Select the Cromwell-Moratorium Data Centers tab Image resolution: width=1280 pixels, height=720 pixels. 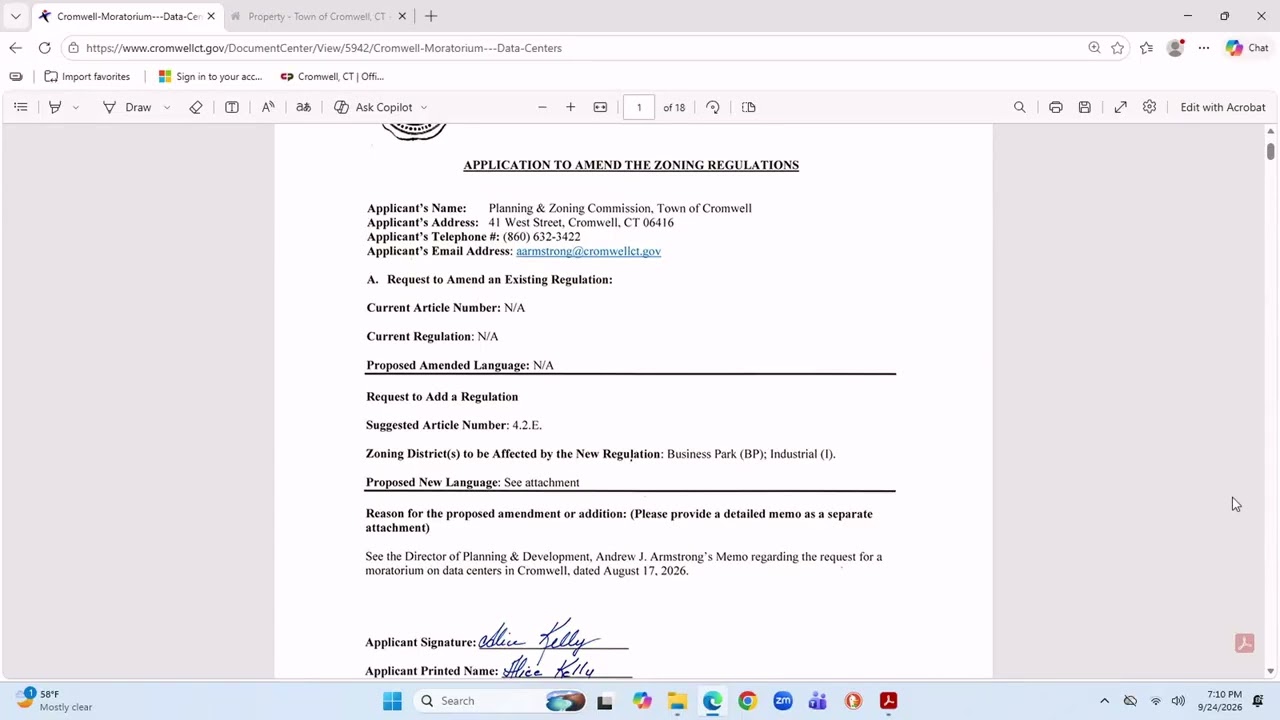(129, 16)
